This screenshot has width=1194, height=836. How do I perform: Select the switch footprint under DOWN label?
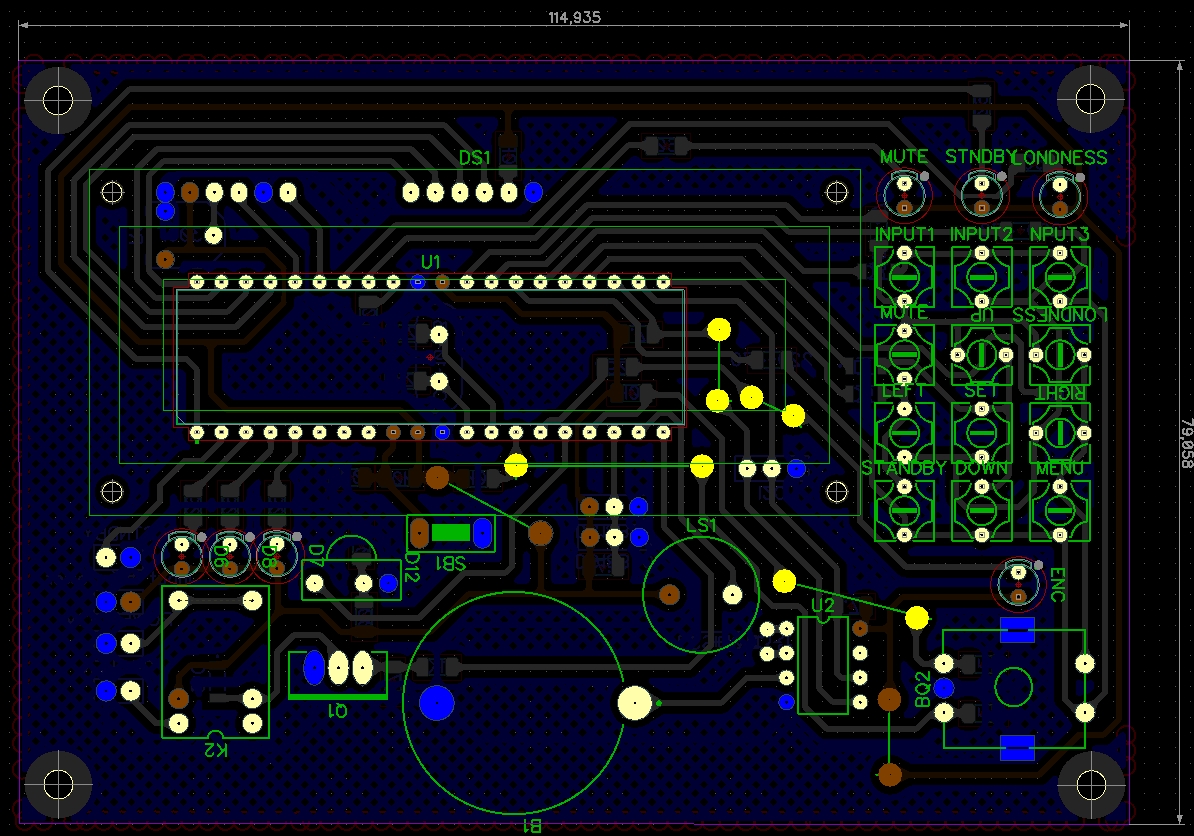(982, 511)
